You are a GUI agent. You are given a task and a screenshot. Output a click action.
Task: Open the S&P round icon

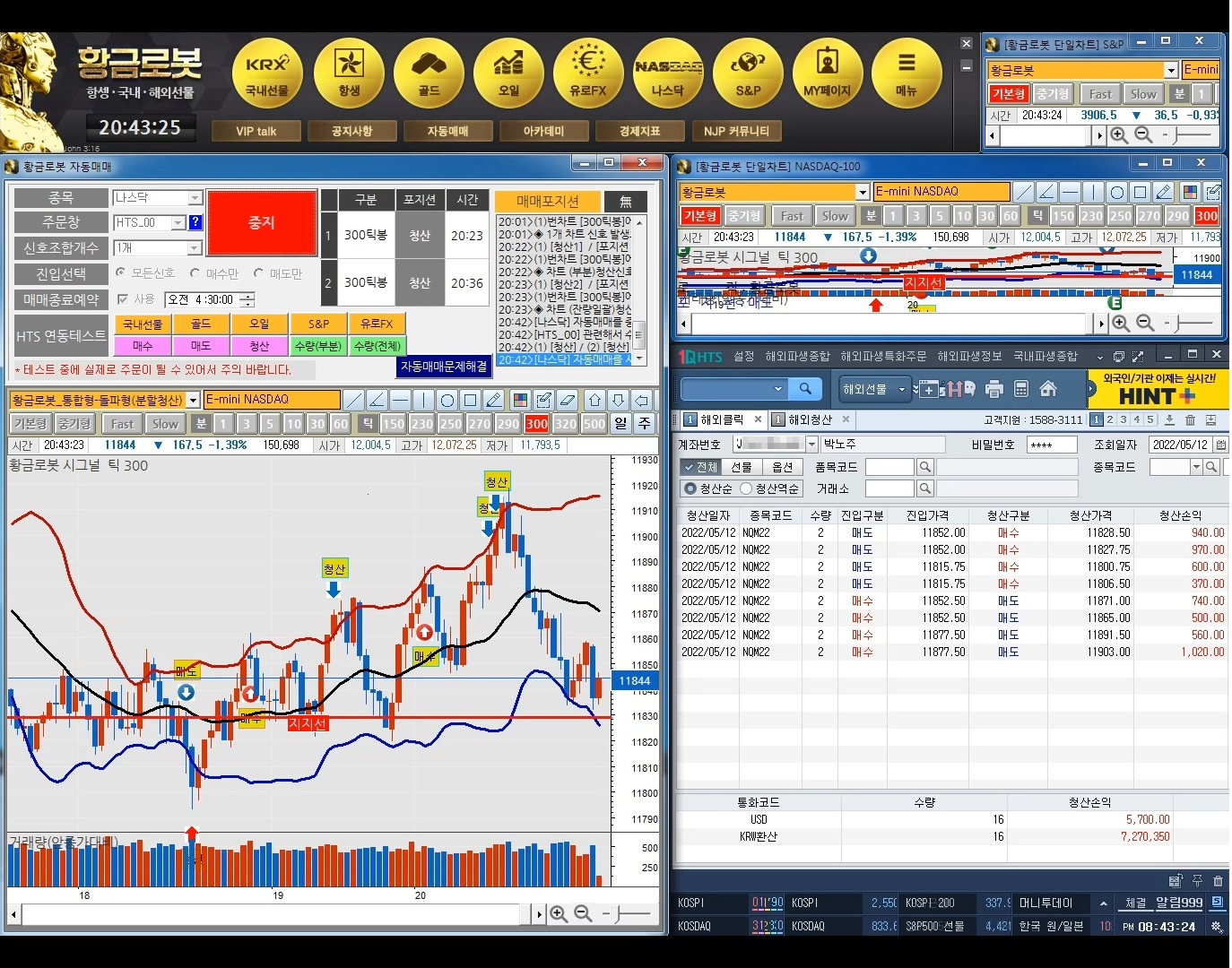point(748,74)
